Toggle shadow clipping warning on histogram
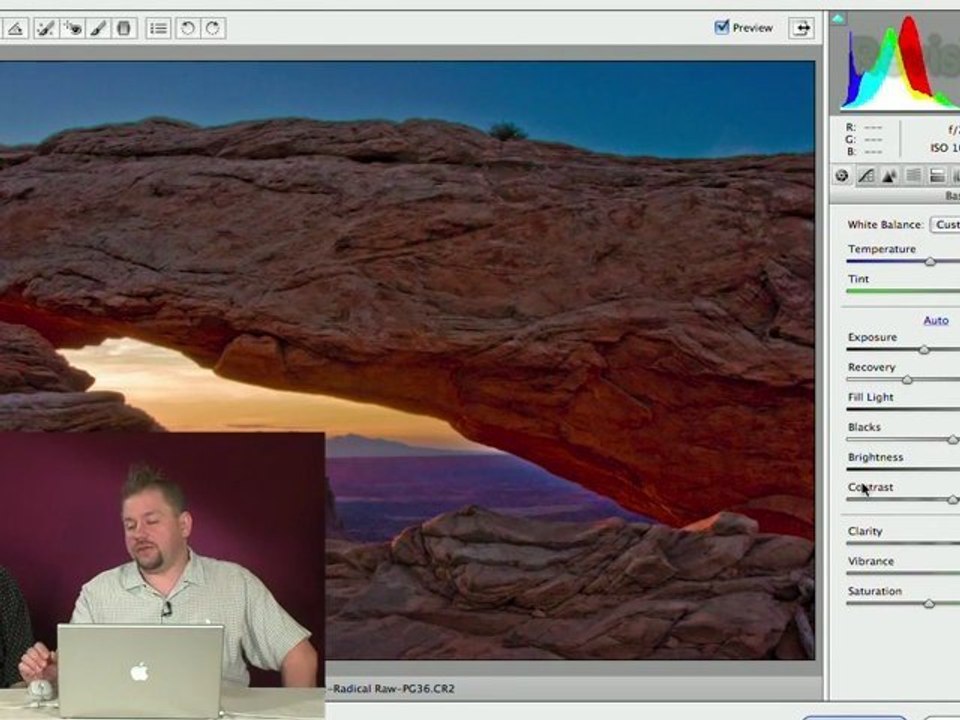The image size is (960, 720). [838, 19]
